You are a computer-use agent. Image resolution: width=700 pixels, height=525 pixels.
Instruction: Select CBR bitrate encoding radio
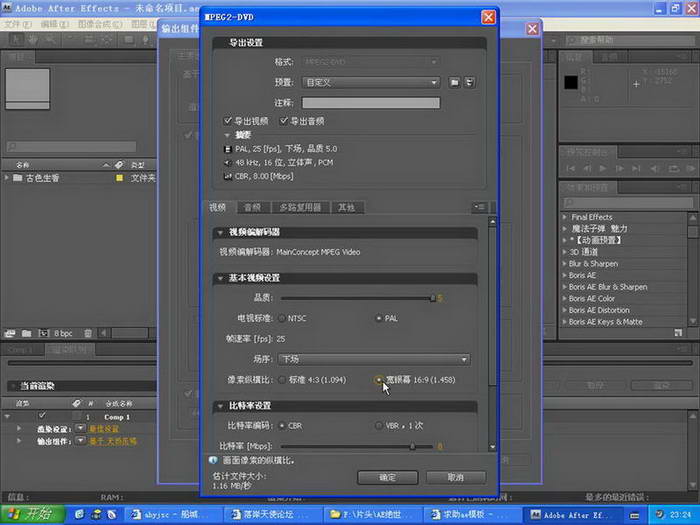(282, 426)
